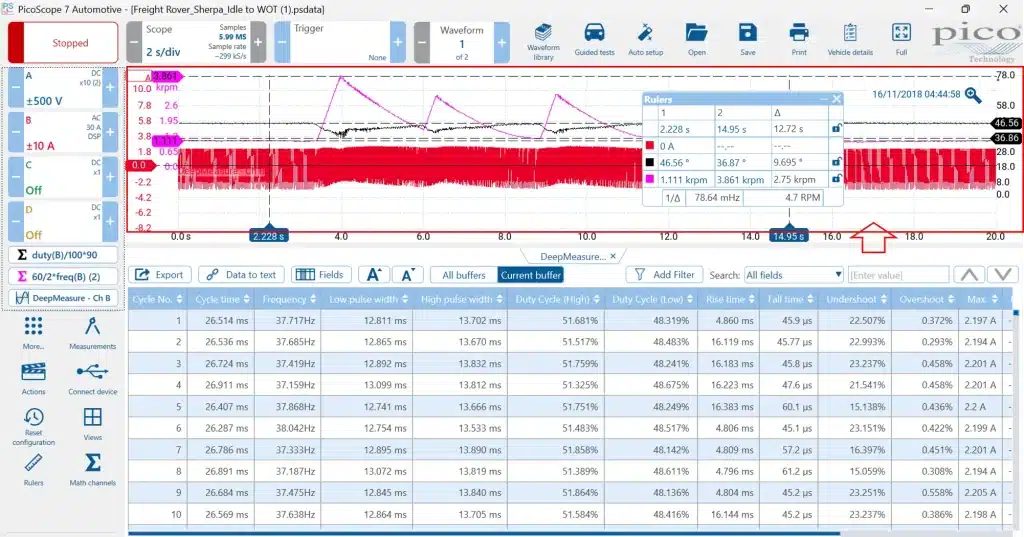Decrease font size in DeepMeasure table

coord(408,275)
